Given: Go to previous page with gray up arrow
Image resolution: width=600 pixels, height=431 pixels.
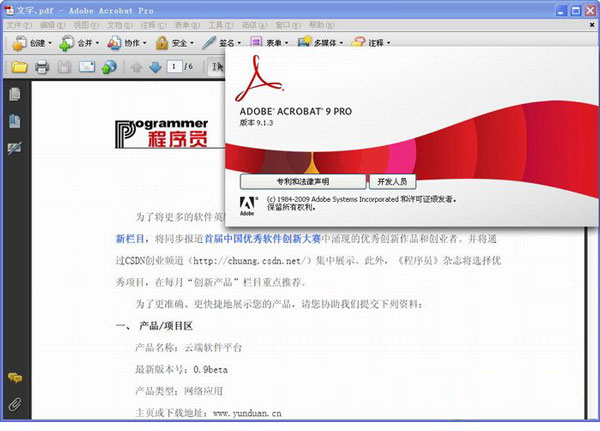Looking at the screenshot, I should click(137, 67).
